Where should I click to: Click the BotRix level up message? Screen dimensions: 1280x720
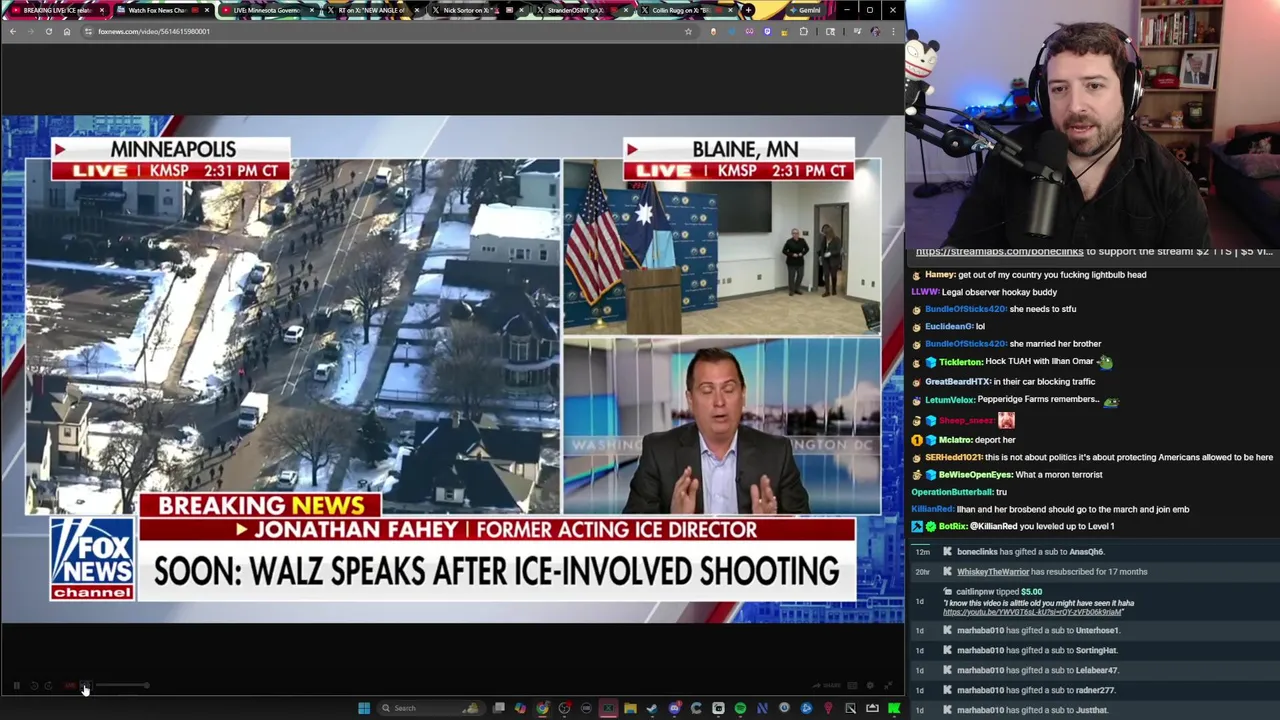coord(1013,526)
